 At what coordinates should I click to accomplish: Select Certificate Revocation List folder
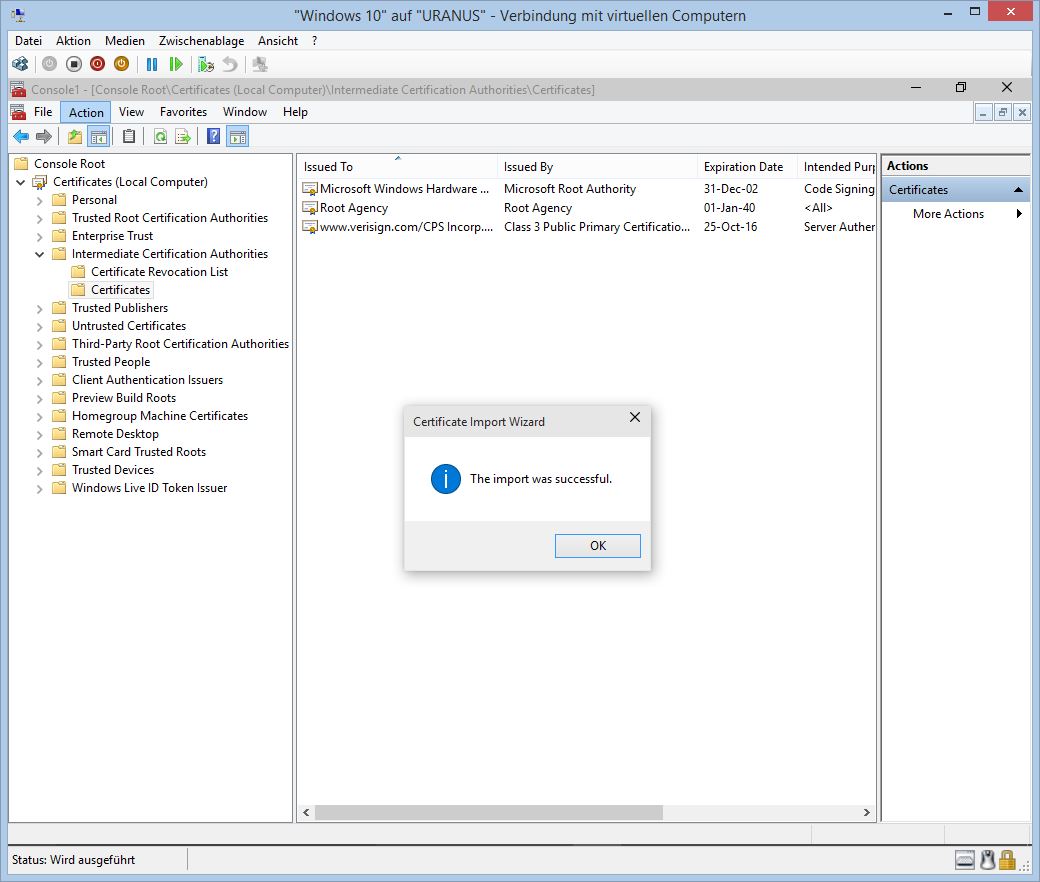[159, 272]
